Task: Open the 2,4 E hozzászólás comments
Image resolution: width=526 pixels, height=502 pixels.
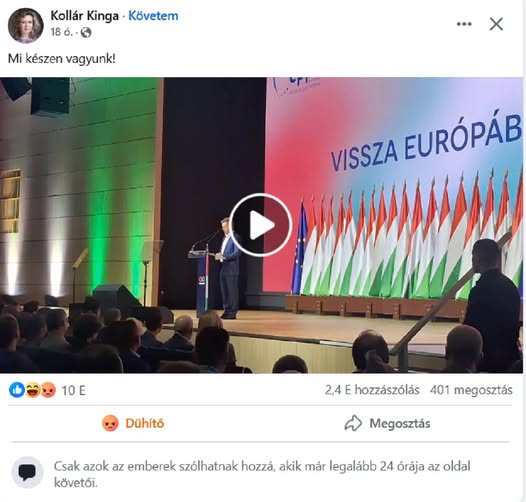Action: pos(372,390)
